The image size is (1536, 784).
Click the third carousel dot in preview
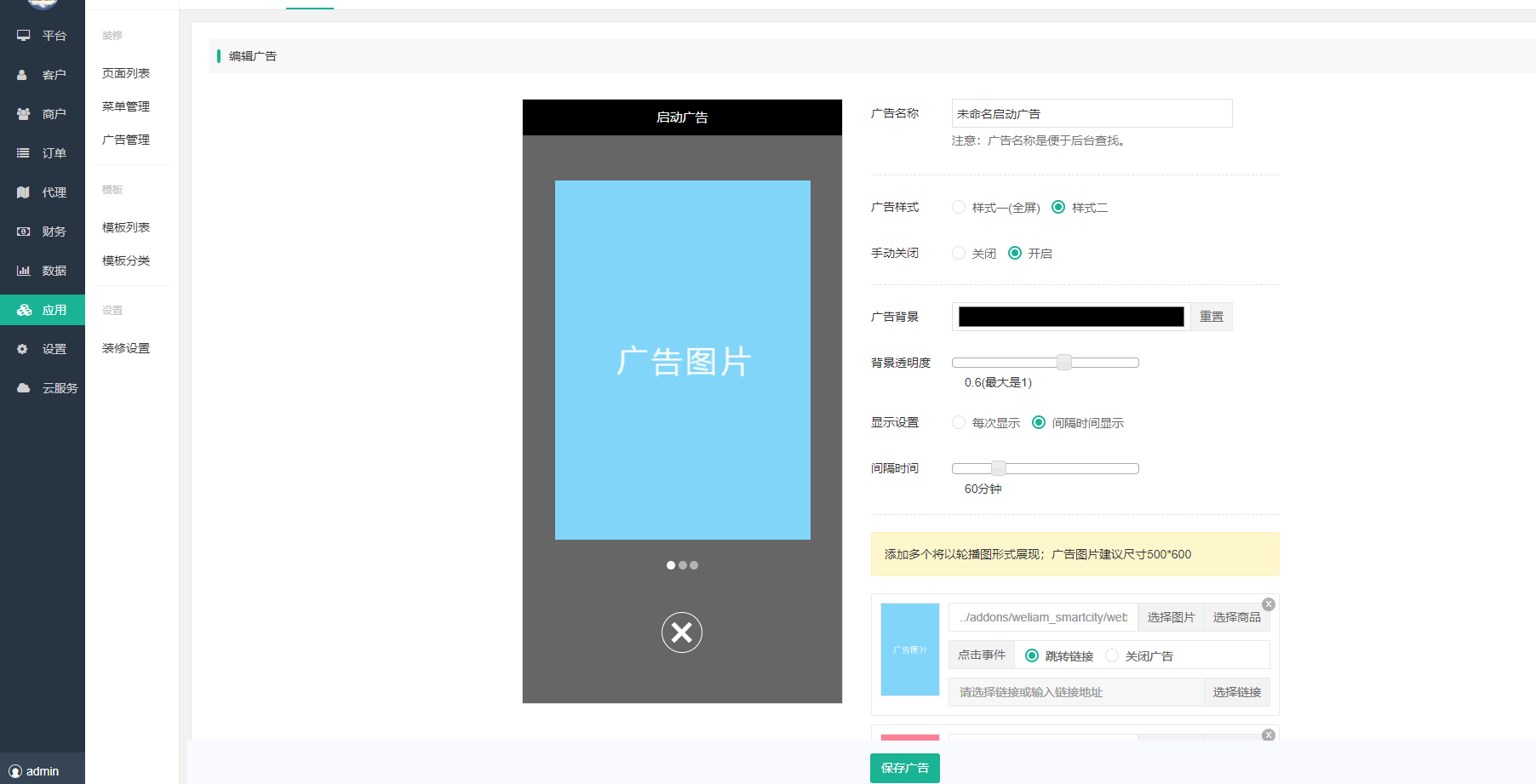pos(694,565)
